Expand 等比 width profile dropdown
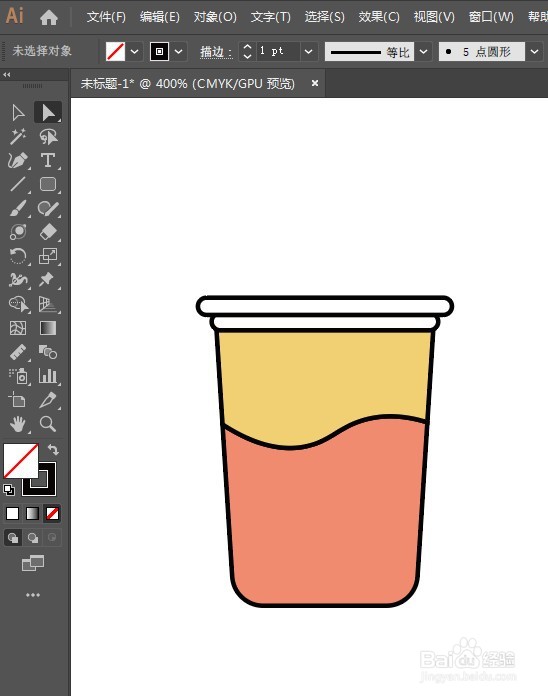 tap(424, 51)
